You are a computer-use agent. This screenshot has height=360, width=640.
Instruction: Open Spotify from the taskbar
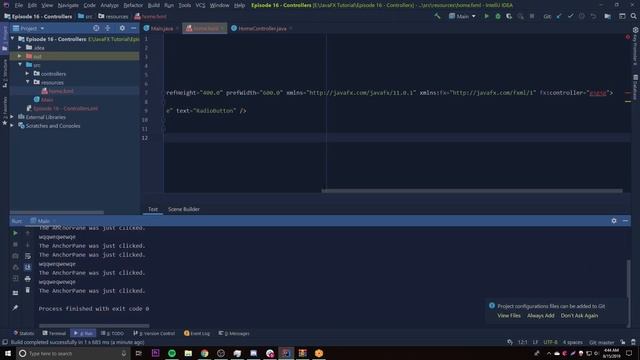[x=172, y=353]
